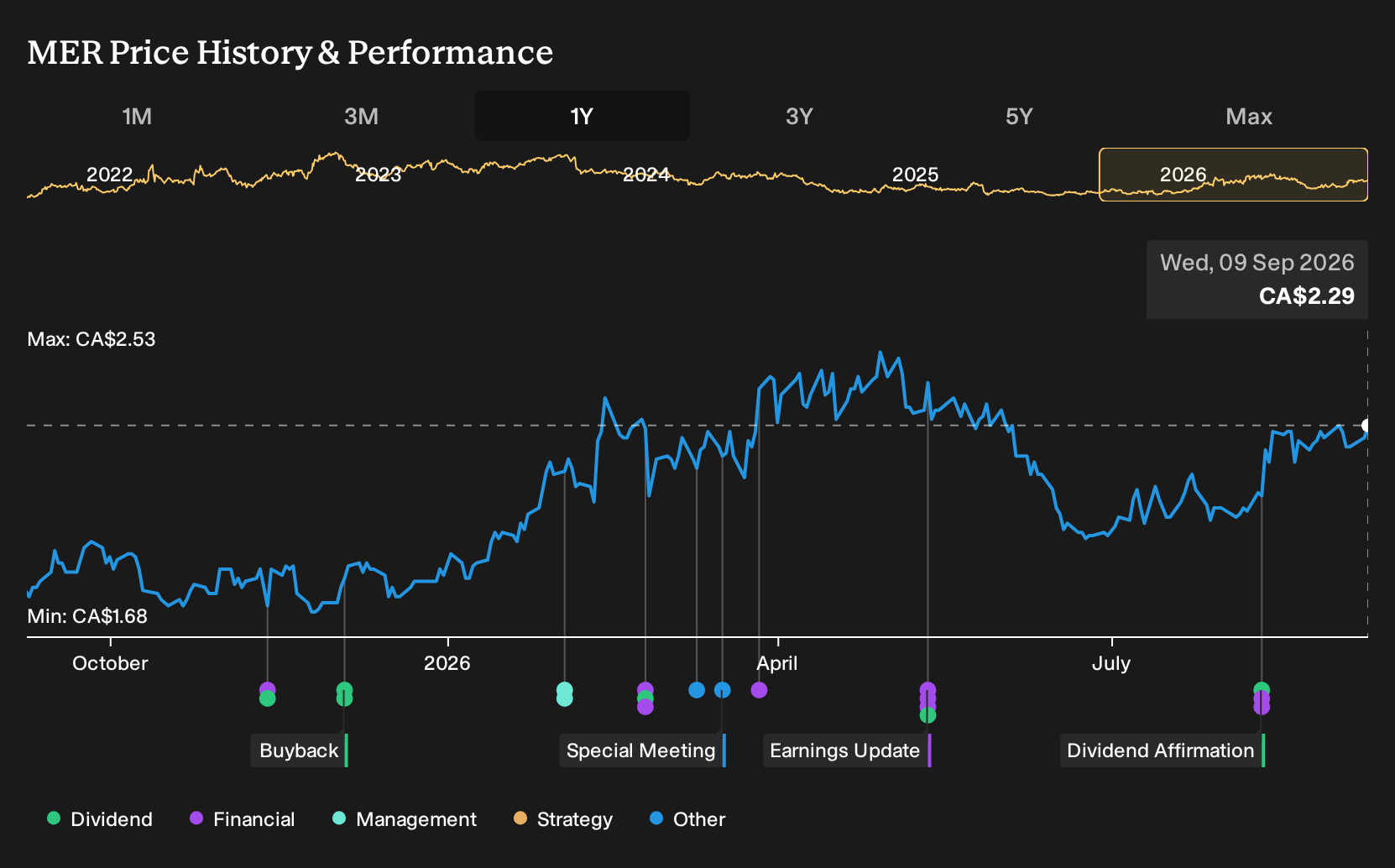Click purple event dot in late November
This screenshot has height=868, width=1395.
tap(268, 688)
